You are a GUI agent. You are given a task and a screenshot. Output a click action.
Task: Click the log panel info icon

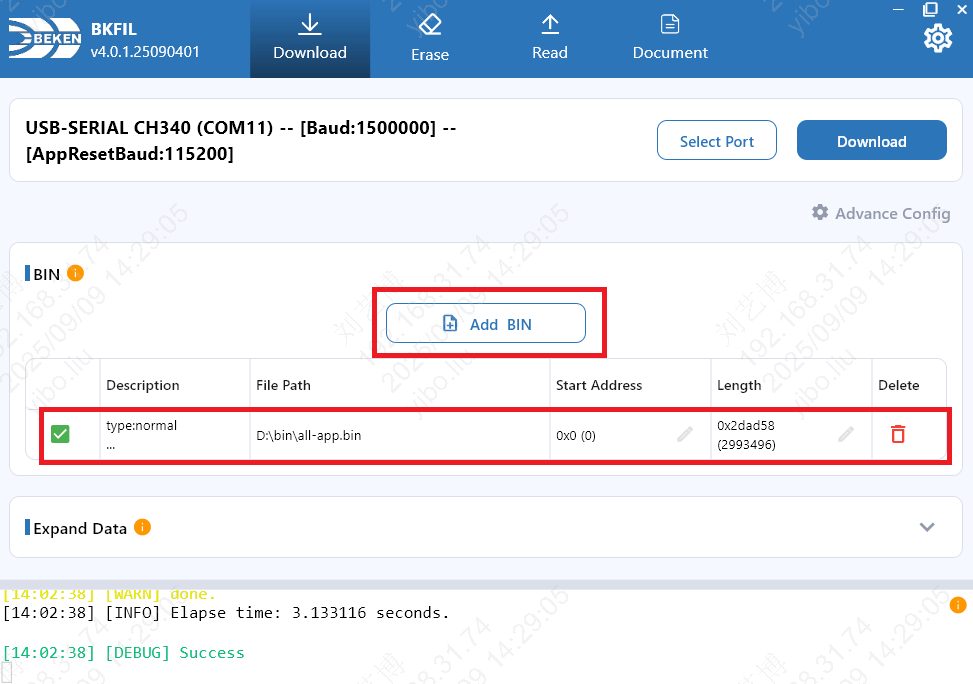click(958, 605)
